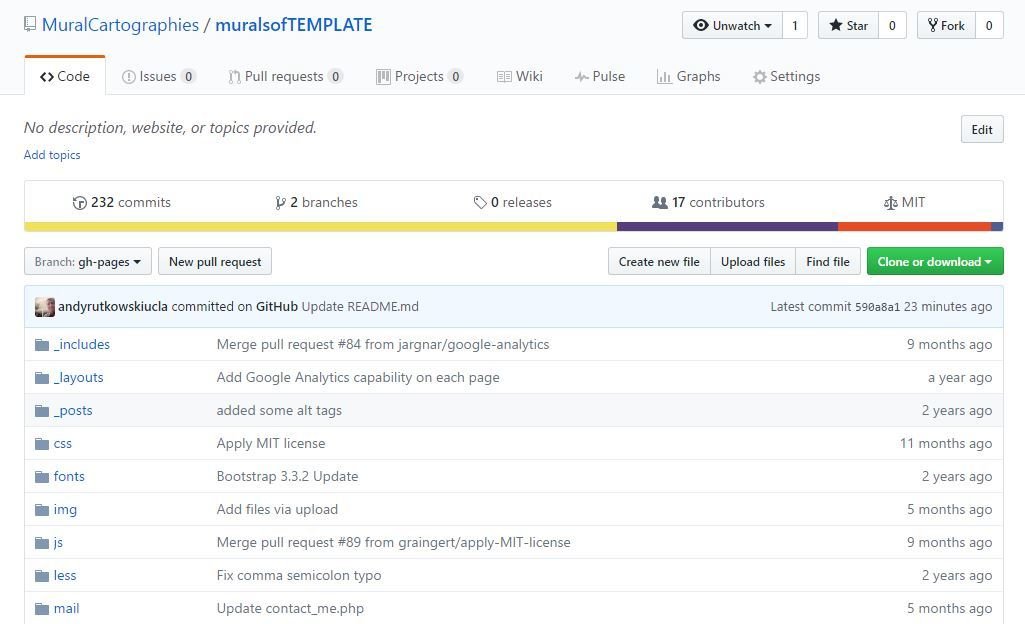The width and height of the screenshot is (1025, 624).
Task: Click the mail folder icon
Action: [42, 609]
